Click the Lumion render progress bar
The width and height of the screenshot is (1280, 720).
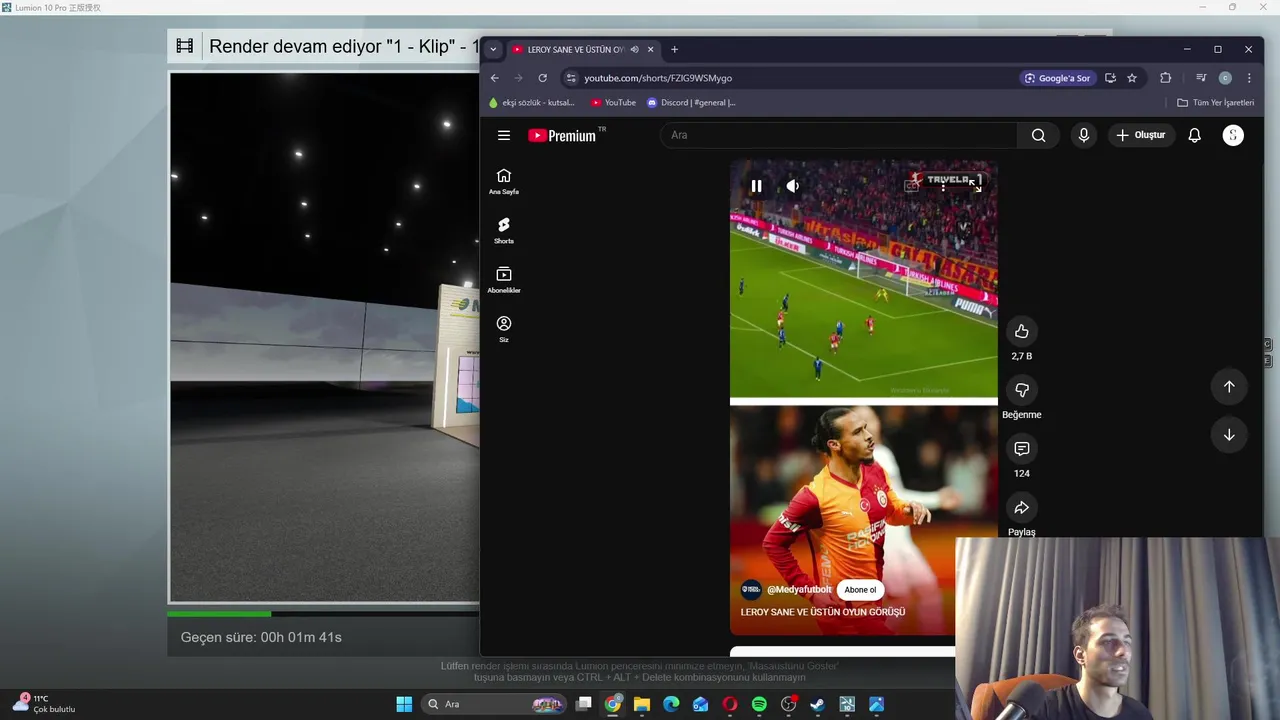pos(323,613)
